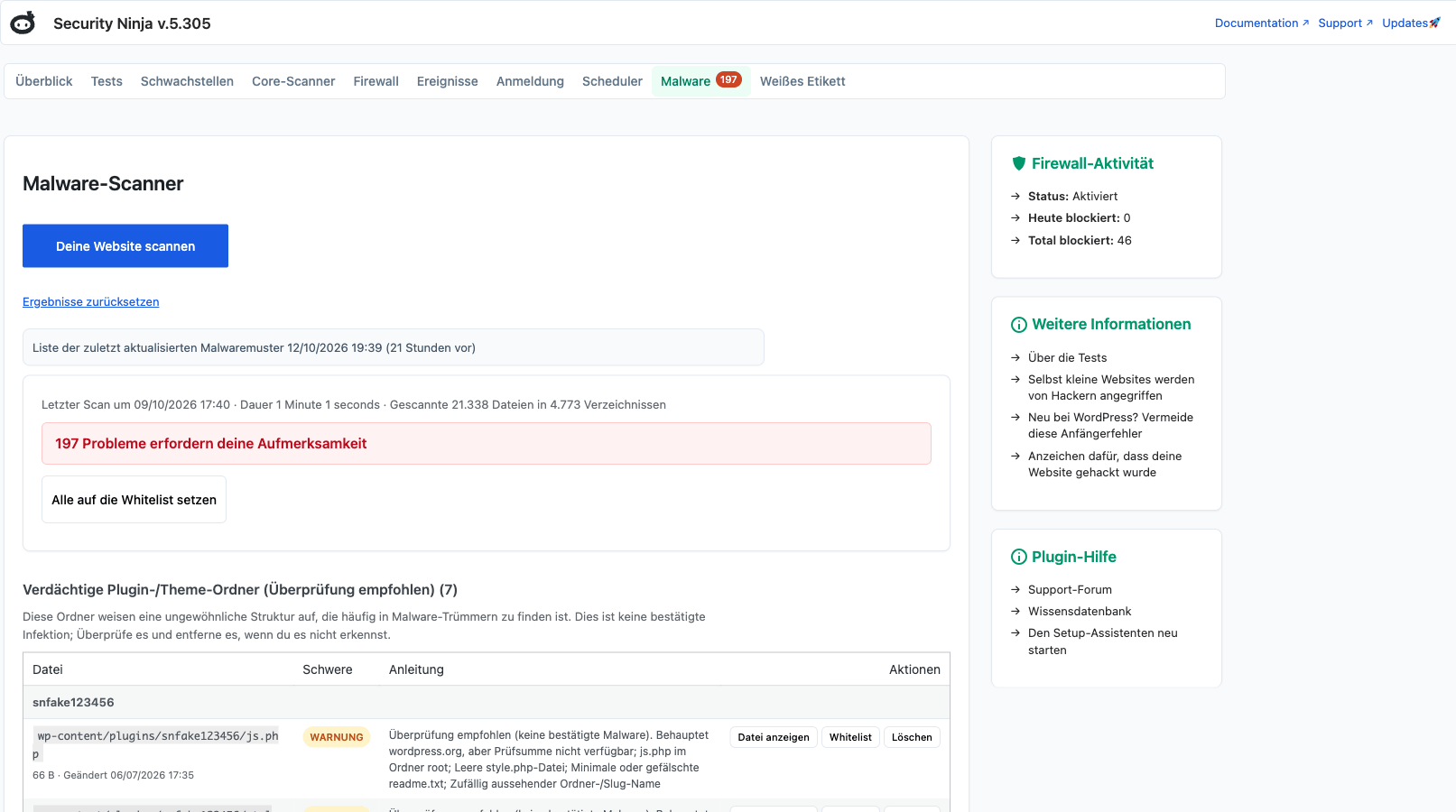This screenshot has width=1456, height=812.
Task: Open the Documentation link
Action: click(x=1261, y=23)
